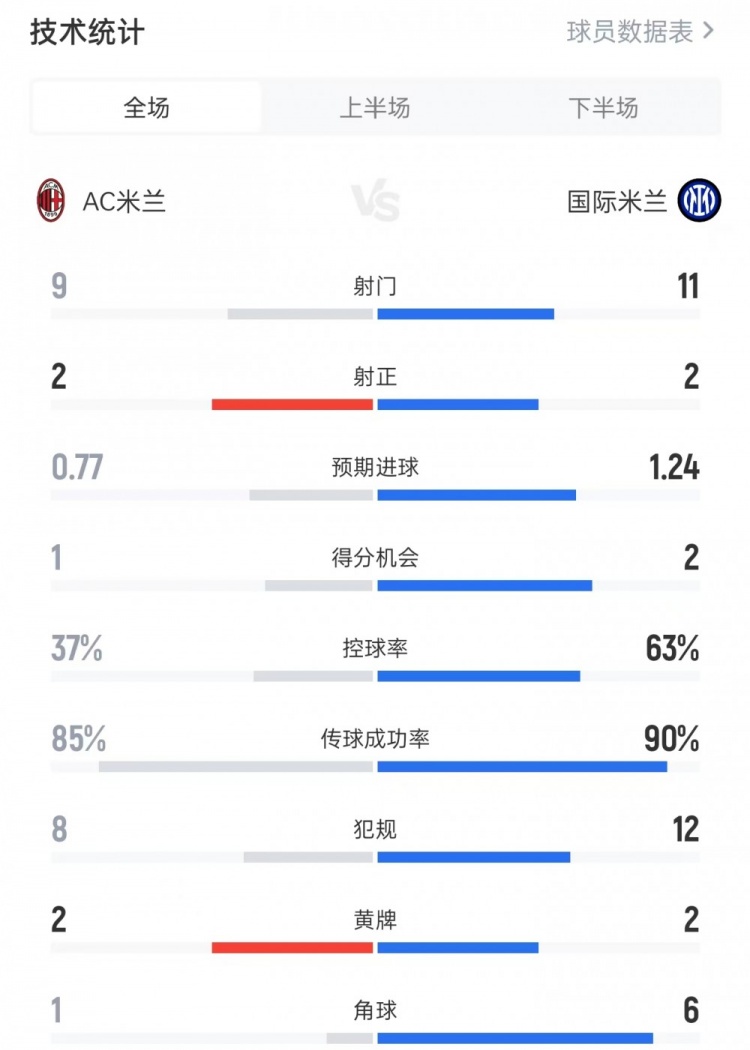Click the AC Milan club crest icon

tap(50, 200)
